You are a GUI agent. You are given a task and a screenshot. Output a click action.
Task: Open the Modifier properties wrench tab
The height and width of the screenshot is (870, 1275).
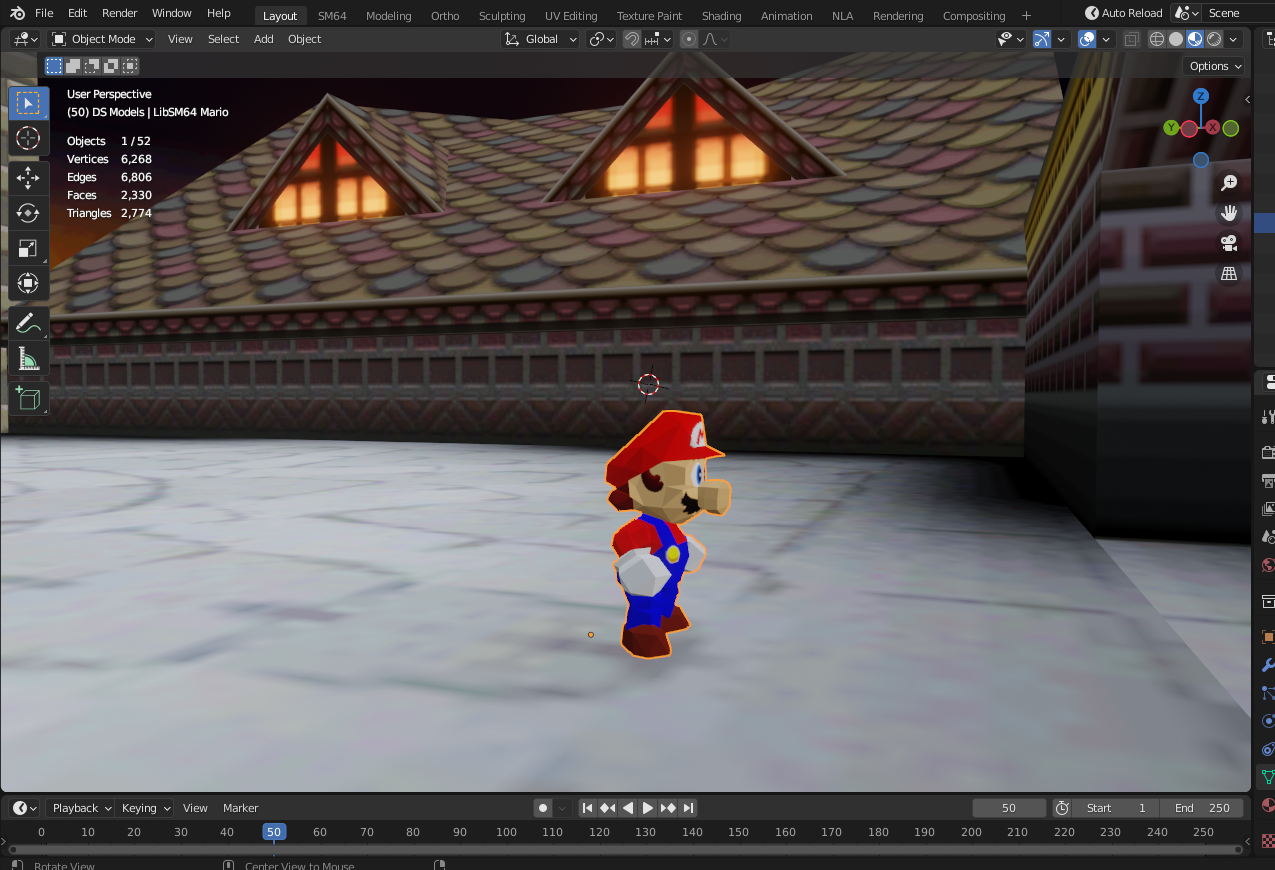[1266, 664]
